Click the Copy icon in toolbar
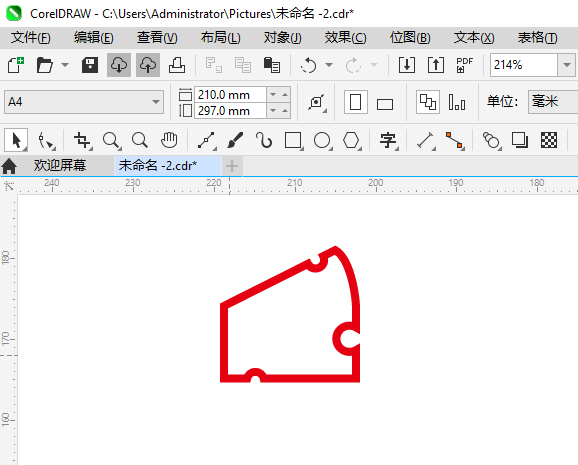Image resolution: width=578 pixels, height=465 pixels. (x=243, y=65)
